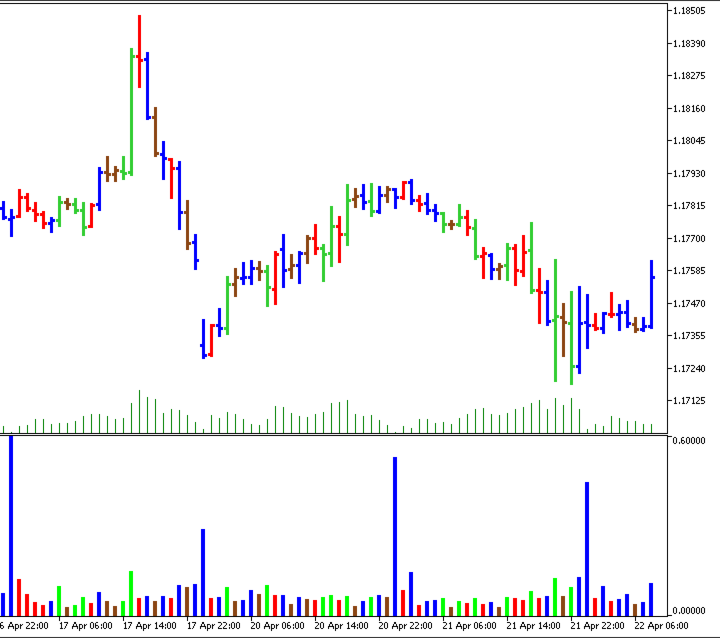The width and height of the screenshot is (720, 638).
Task: Select the tallest red candle at chart high
Action: point(140,51)
